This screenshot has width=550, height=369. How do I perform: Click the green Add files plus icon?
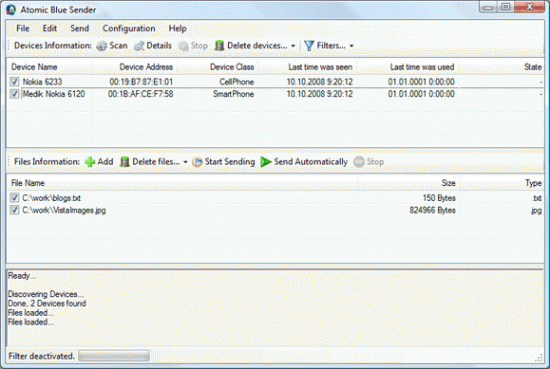90,162
